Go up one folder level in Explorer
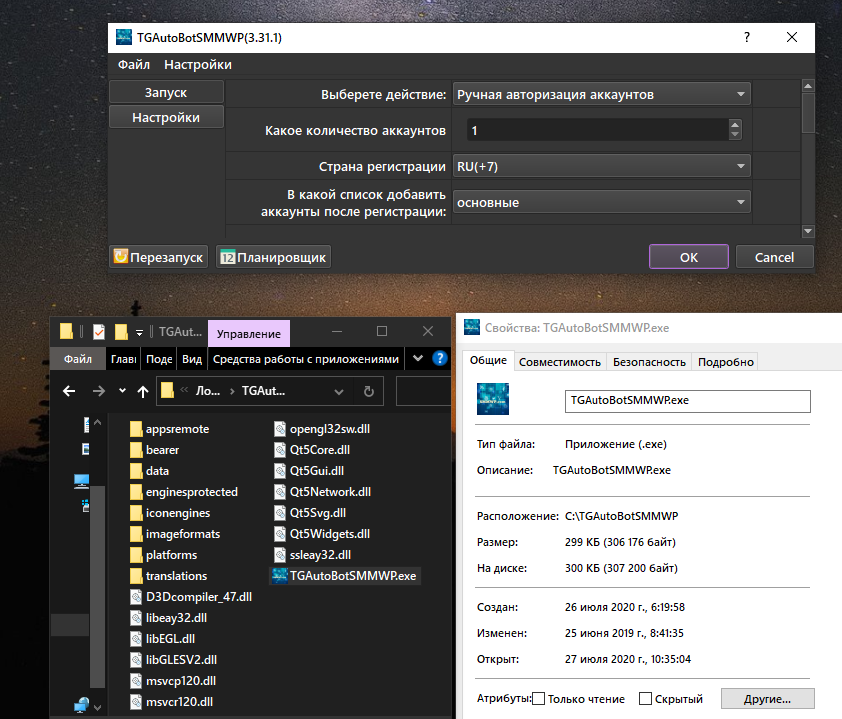This screenshot has height=719, width=842. [143, 391]
